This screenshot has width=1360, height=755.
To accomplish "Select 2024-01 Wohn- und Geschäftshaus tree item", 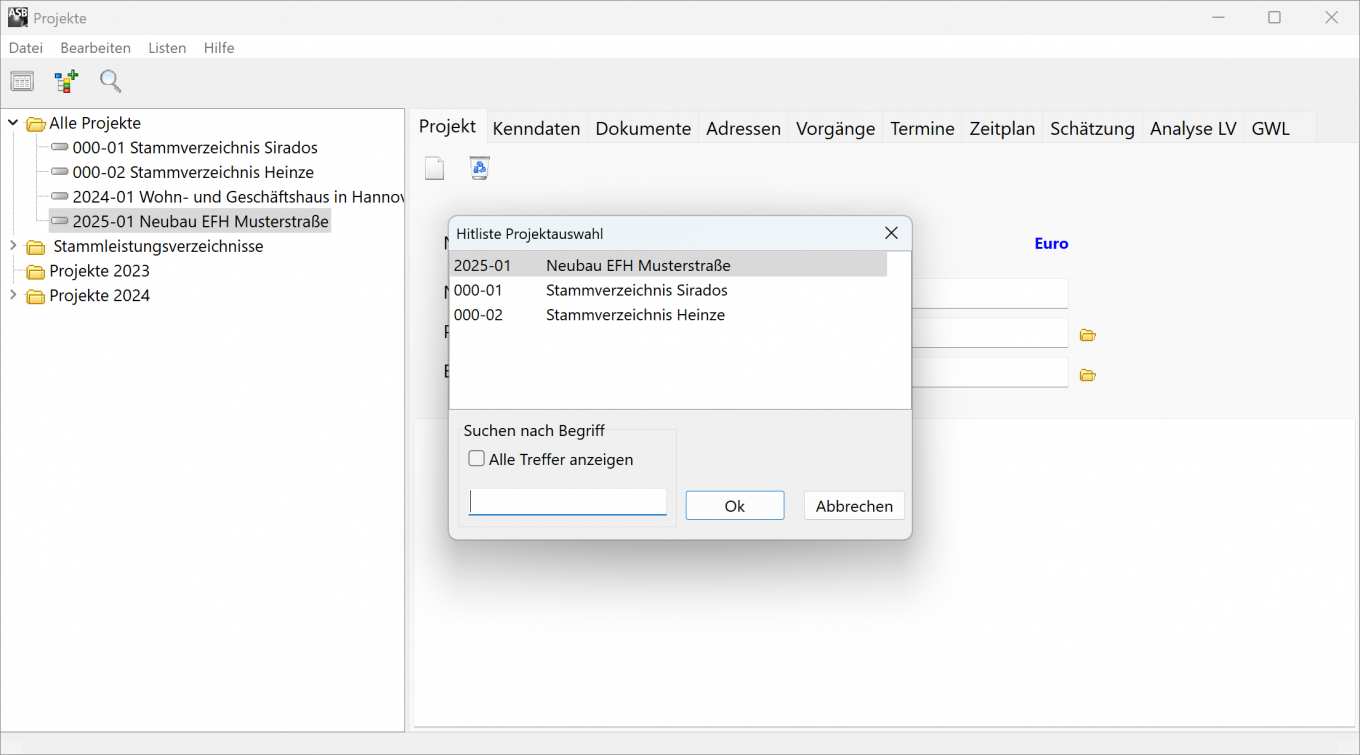I will (238, 197).
